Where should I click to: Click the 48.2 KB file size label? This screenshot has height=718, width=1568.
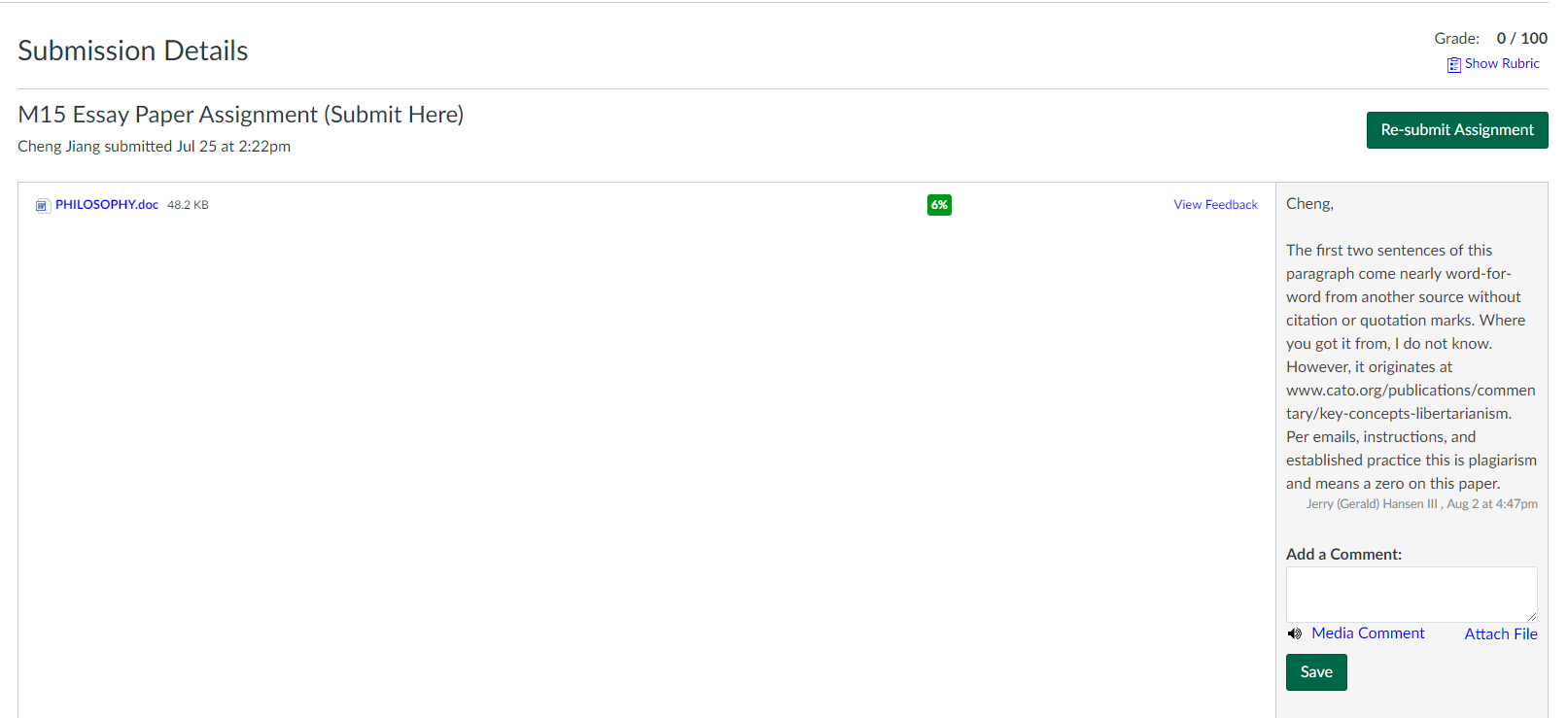[188, 205]
